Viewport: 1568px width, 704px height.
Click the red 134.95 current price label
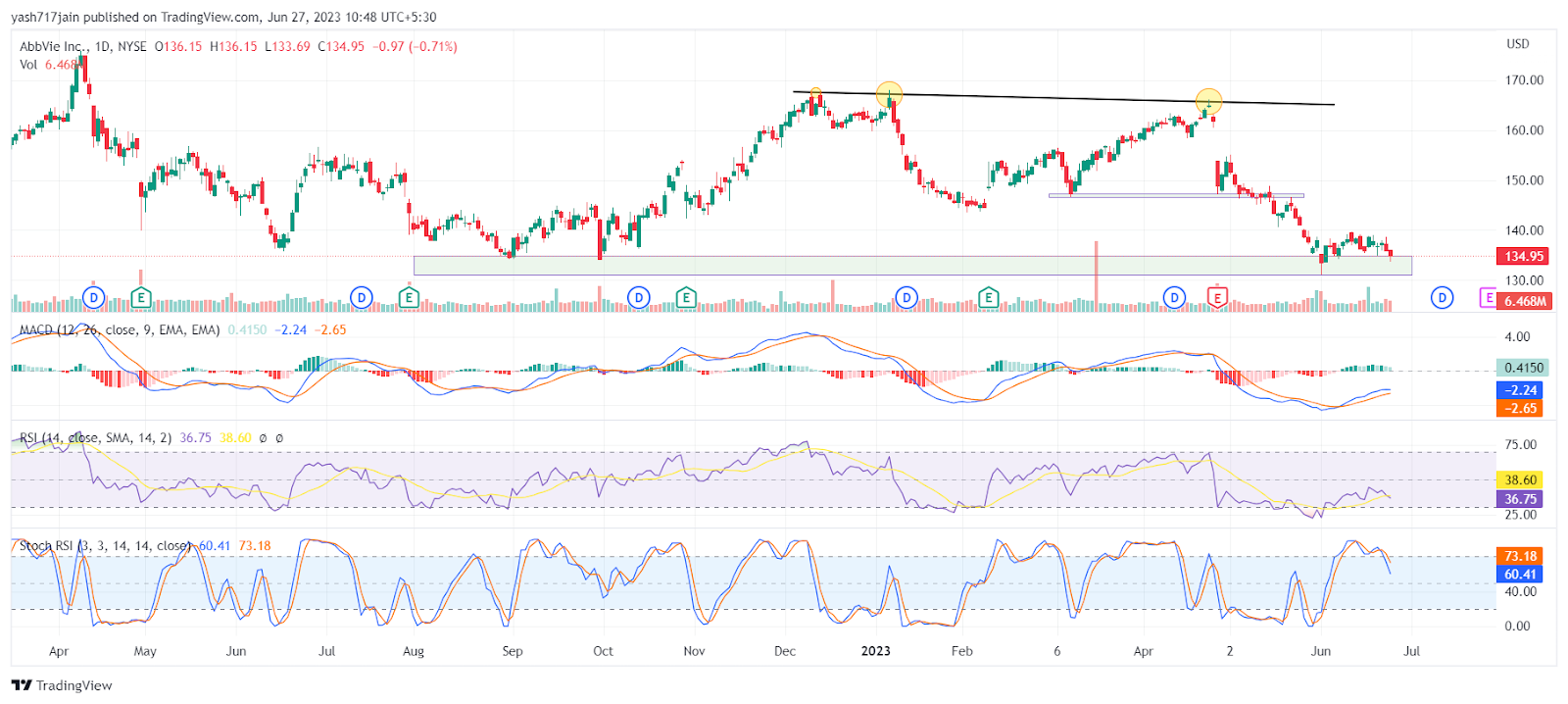coord(1523,256)
